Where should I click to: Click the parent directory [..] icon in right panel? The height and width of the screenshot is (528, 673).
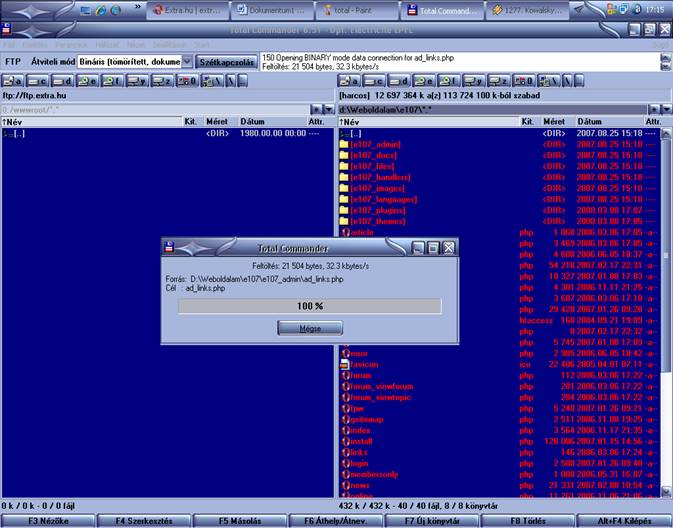coord(345,132)
